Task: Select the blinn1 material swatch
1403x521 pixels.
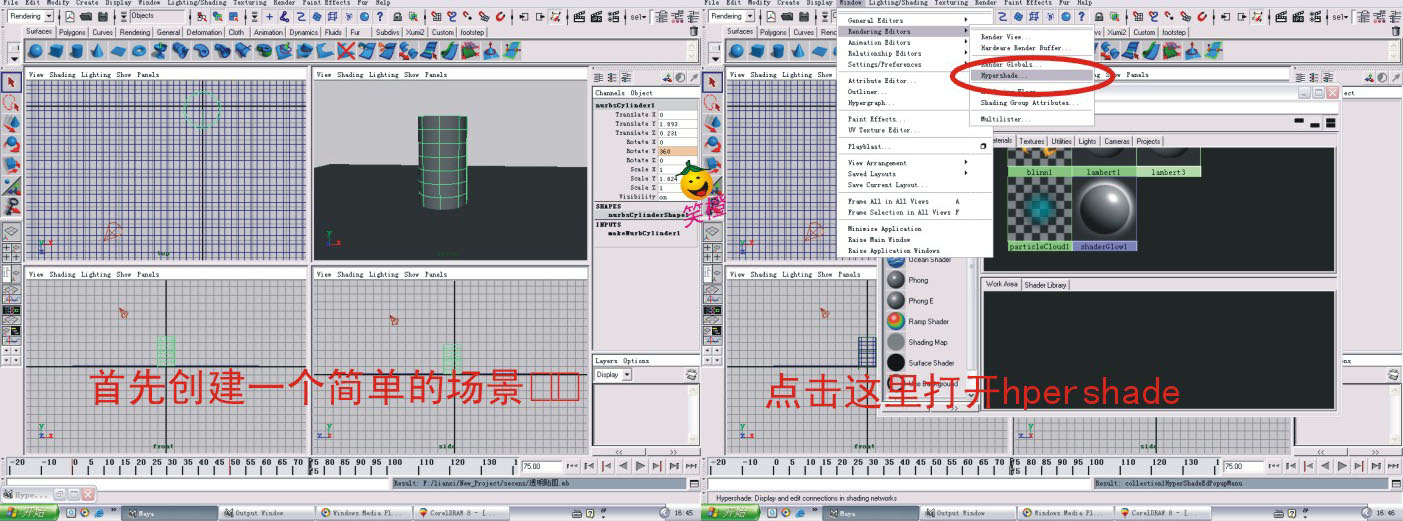Action: [1040, 162]
